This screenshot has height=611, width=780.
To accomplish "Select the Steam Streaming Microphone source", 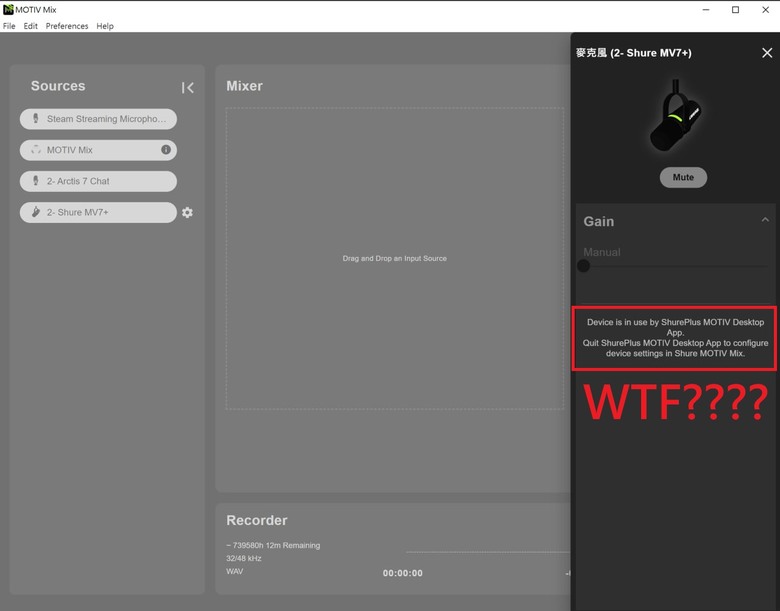I will 98,119.
